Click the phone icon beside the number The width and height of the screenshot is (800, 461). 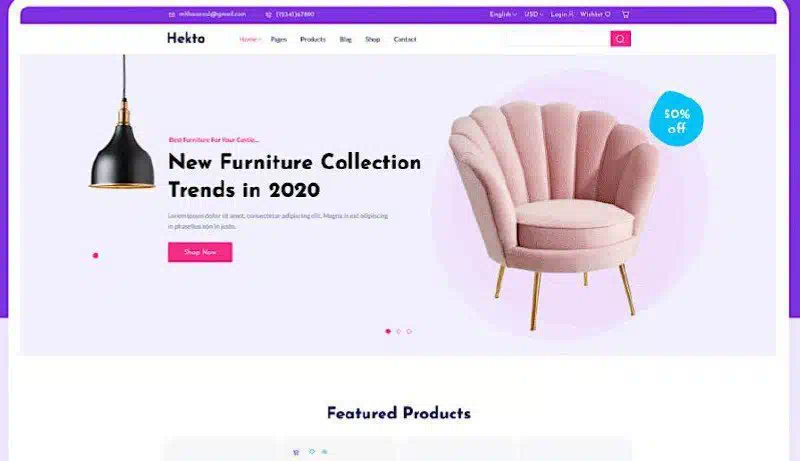(268, 15)
